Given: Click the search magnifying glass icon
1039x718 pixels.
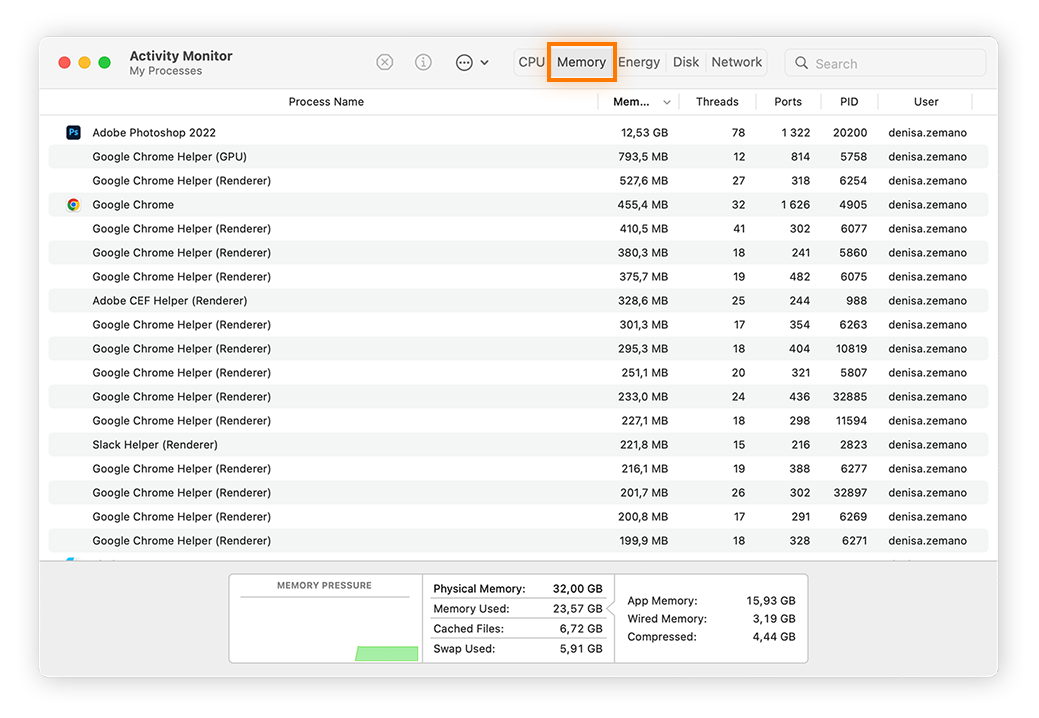Looking at the screenshot, I should point(801,62).
